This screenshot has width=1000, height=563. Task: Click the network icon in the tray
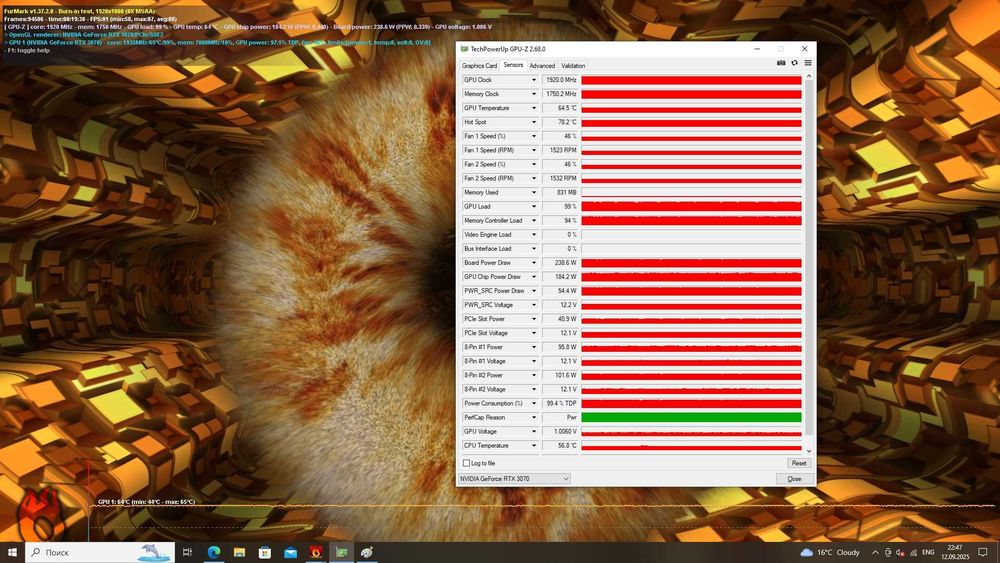coord(913,552)
